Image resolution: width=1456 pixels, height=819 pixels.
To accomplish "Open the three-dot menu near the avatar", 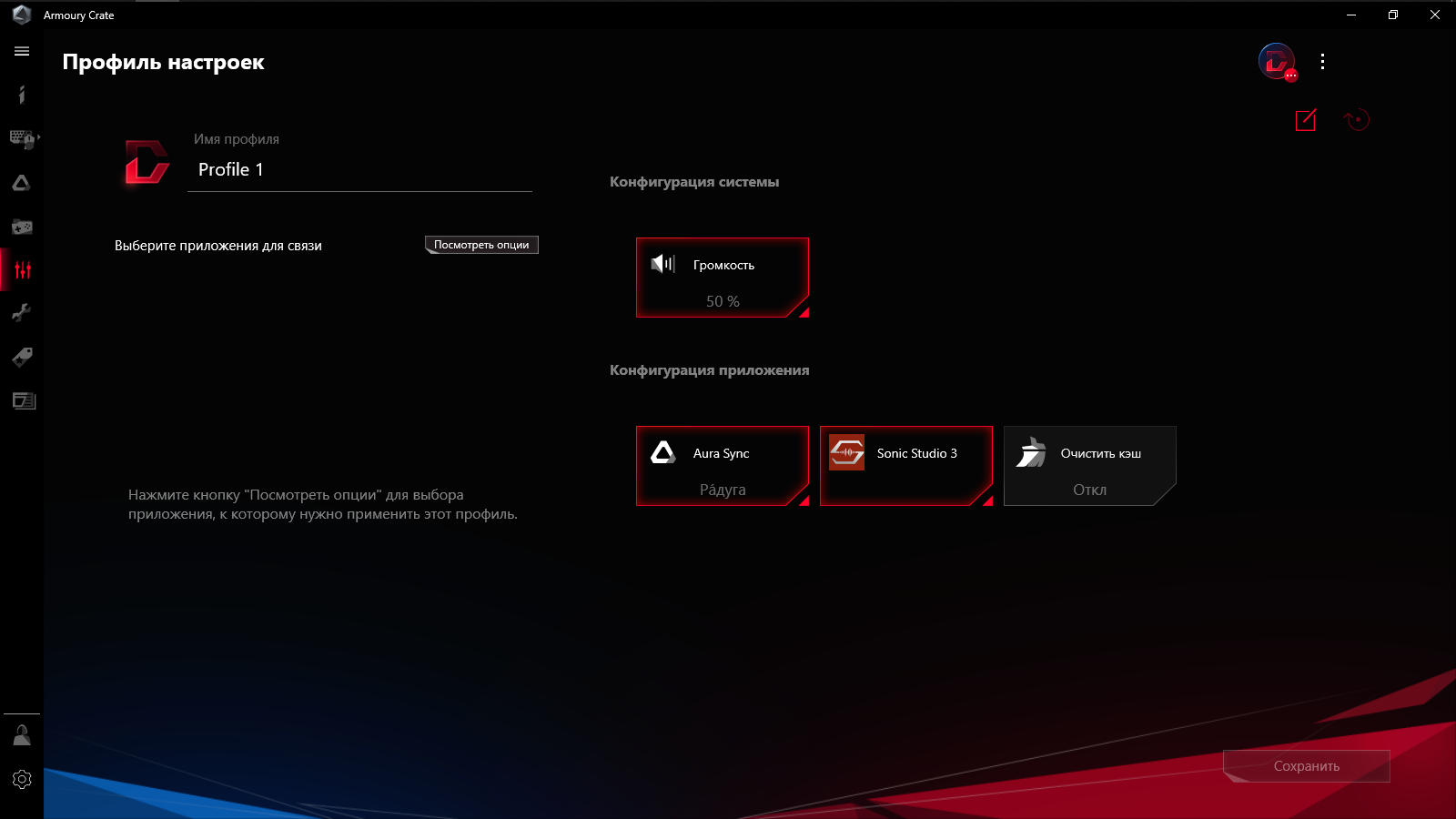I will tap(1323, 62).
